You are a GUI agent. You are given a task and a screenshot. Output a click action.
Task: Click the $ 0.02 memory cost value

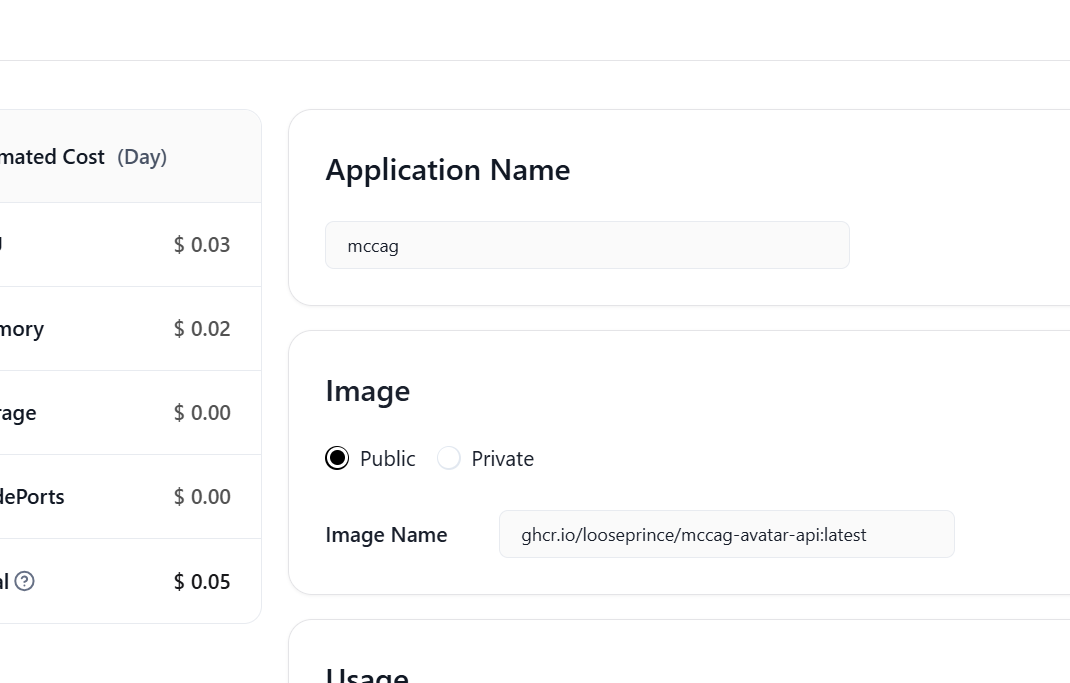(x=202, y=329)
